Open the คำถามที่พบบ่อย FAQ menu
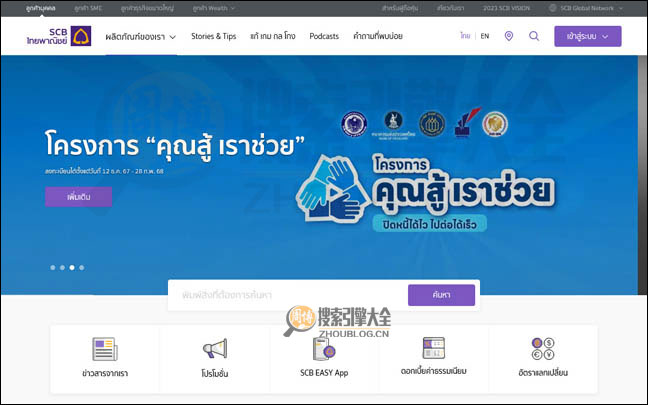 [378, 36]
